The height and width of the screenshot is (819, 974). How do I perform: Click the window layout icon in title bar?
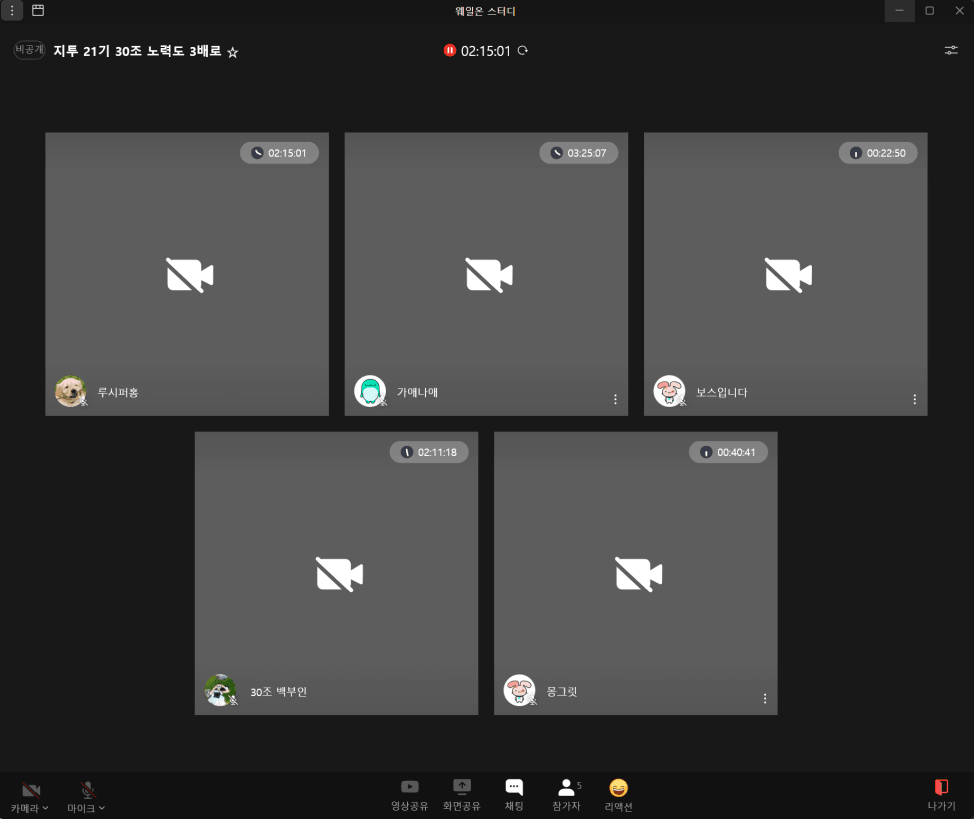38,11
